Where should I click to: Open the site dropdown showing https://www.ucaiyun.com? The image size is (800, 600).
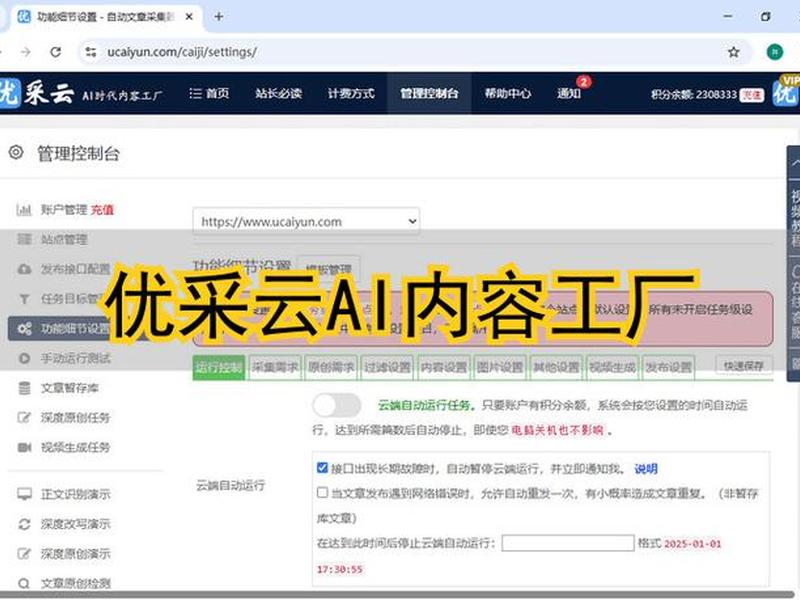tap(306, 221)
